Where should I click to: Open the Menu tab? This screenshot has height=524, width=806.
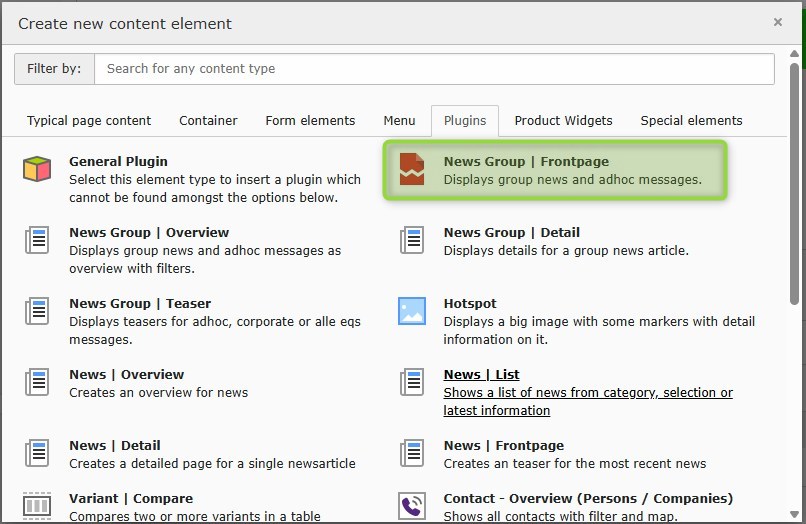pos(399,121)
